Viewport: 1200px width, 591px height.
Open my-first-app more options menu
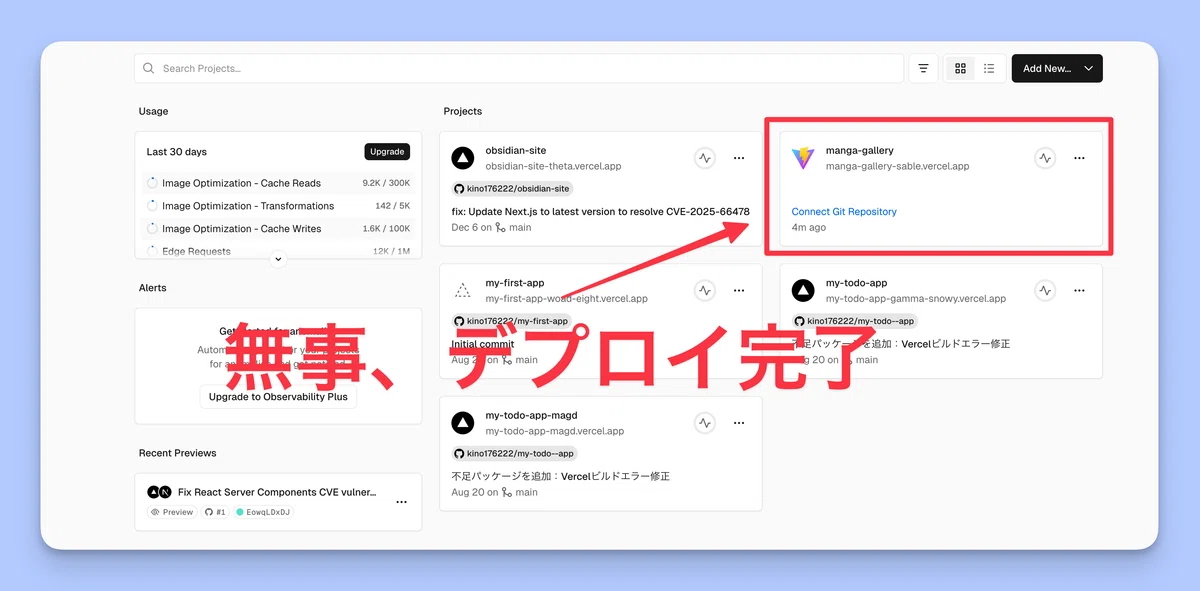739,290
